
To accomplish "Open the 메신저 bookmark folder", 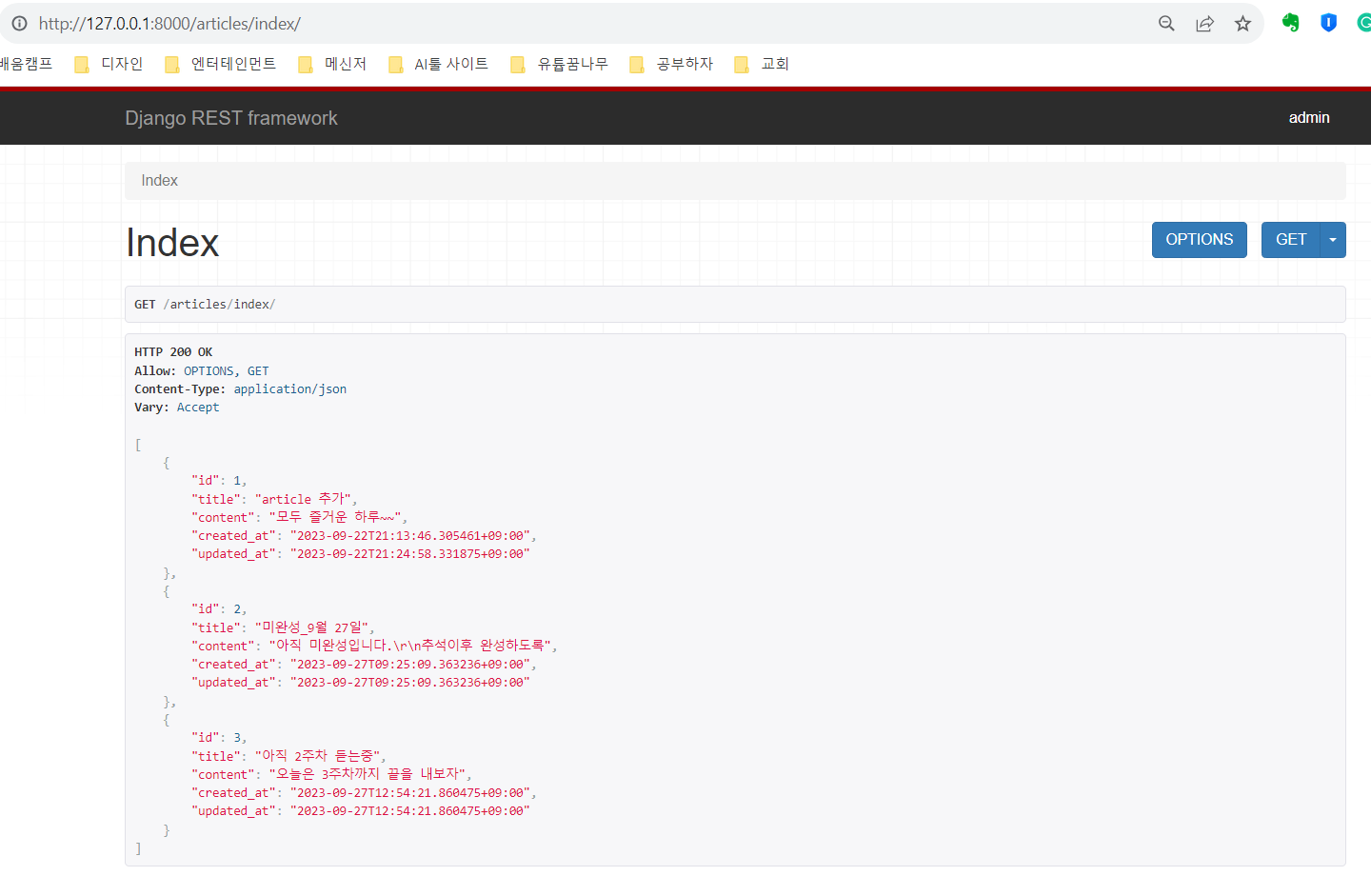I will 332,64.
